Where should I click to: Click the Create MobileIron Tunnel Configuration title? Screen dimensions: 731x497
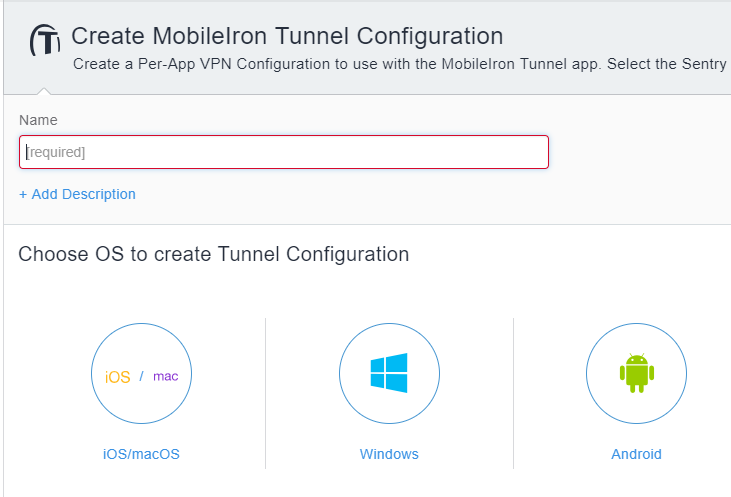287,36
